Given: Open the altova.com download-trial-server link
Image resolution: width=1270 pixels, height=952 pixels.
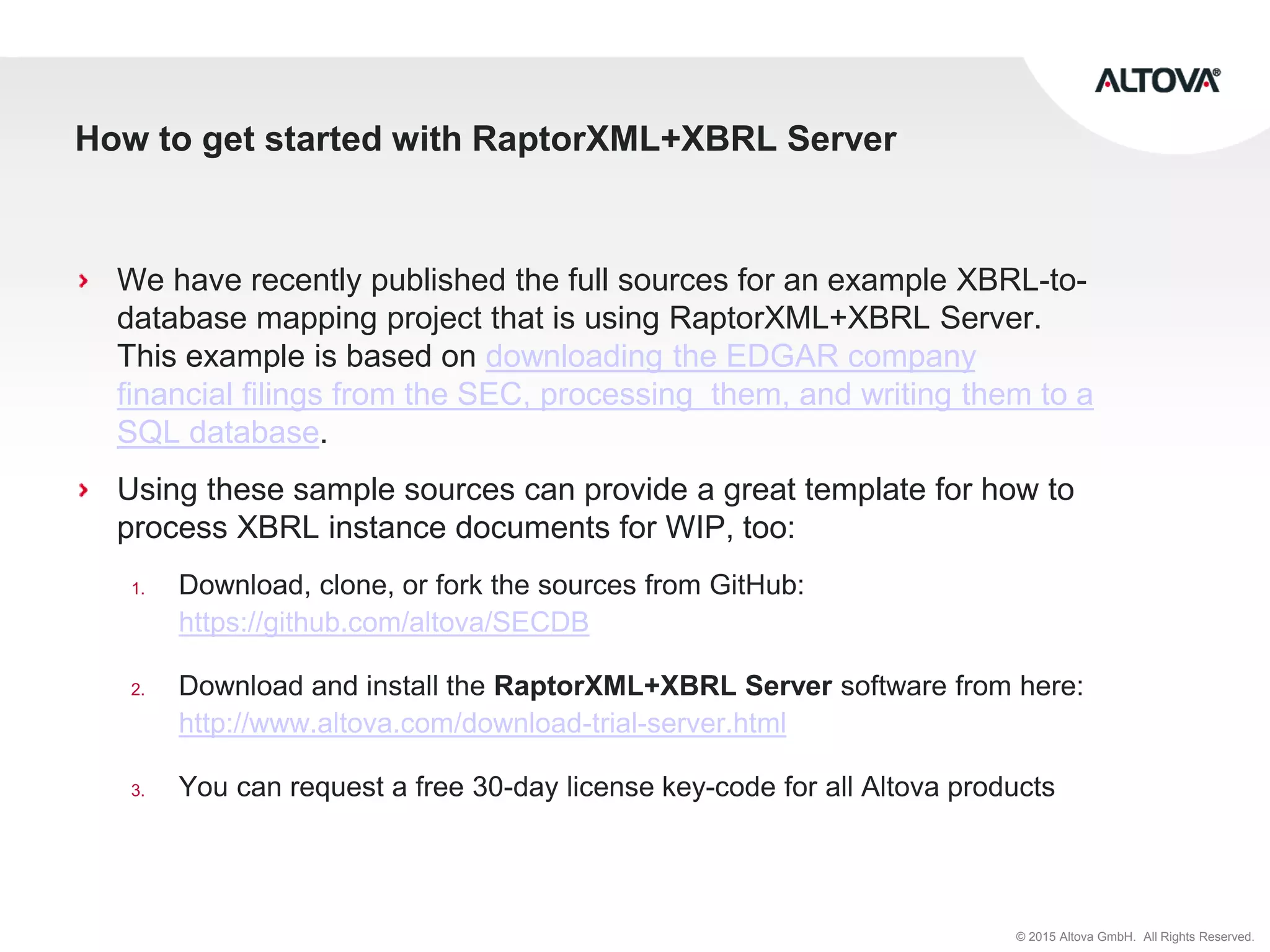Looking at the screenshot, I should [482, 723].
